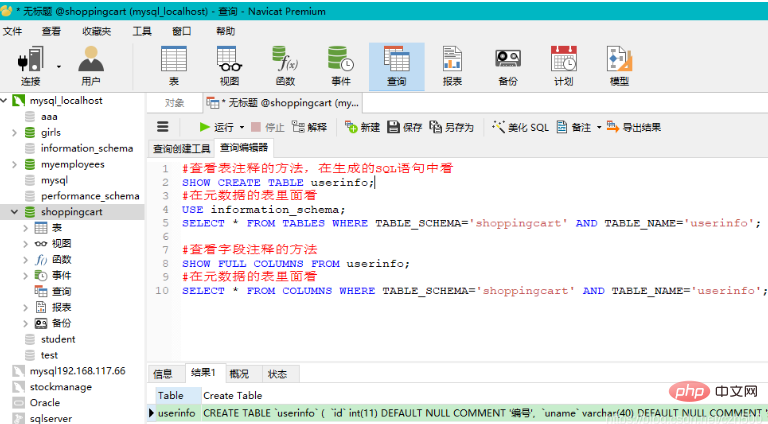This screenshot has width=768, height=424.
Task: Collapse the mysql_localhost connection node
Action: tap(4, 100)
